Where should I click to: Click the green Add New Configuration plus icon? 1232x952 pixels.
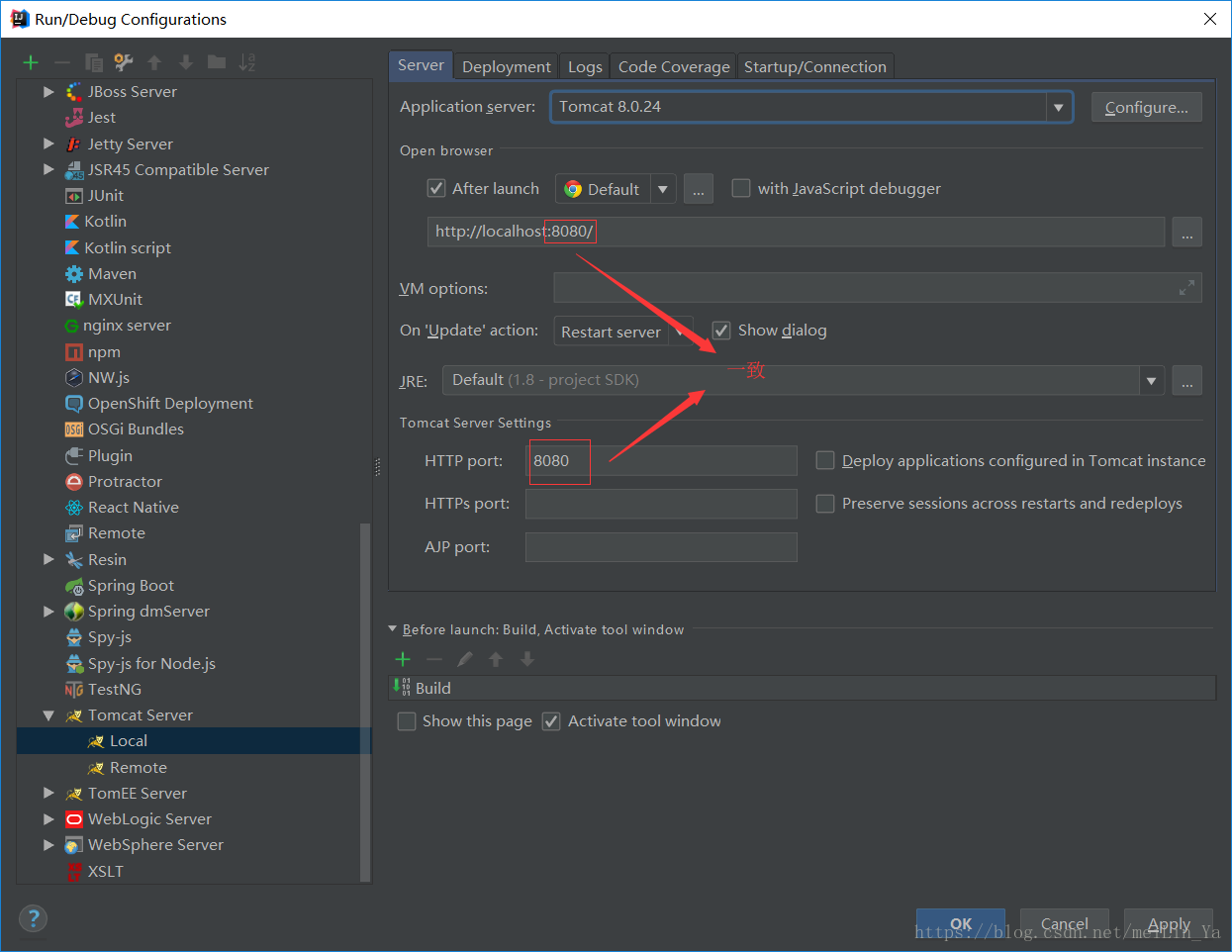coord(31,62)
